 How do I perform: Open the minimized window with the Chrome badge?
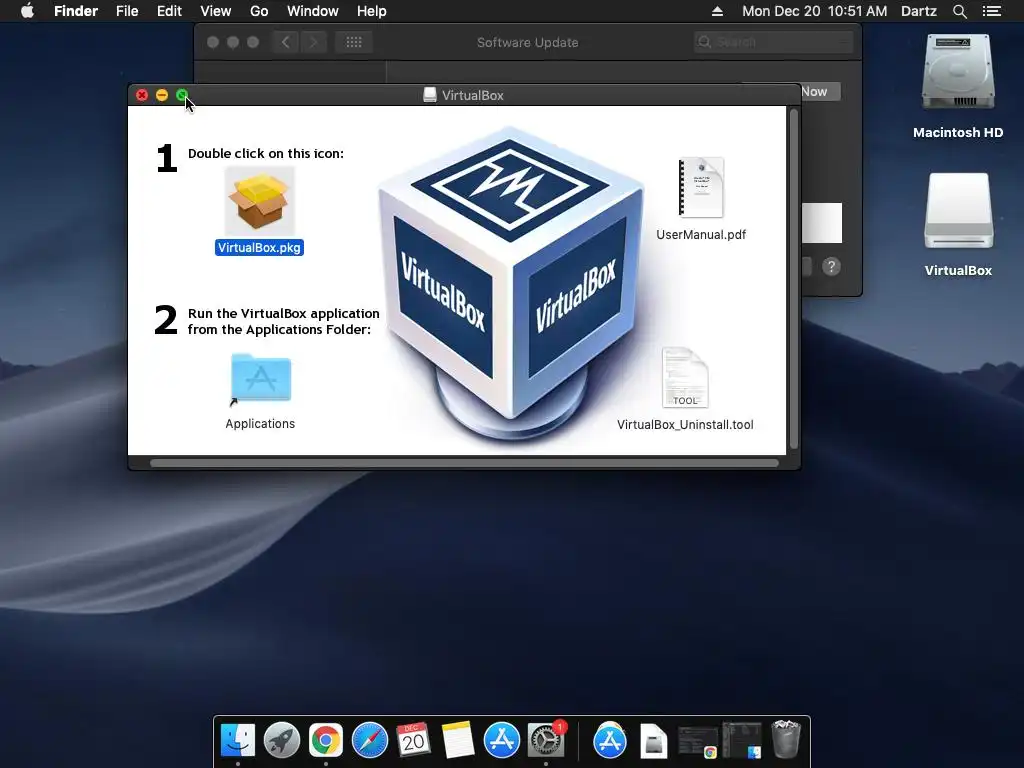pyautogui.click(x=697, y=742)
